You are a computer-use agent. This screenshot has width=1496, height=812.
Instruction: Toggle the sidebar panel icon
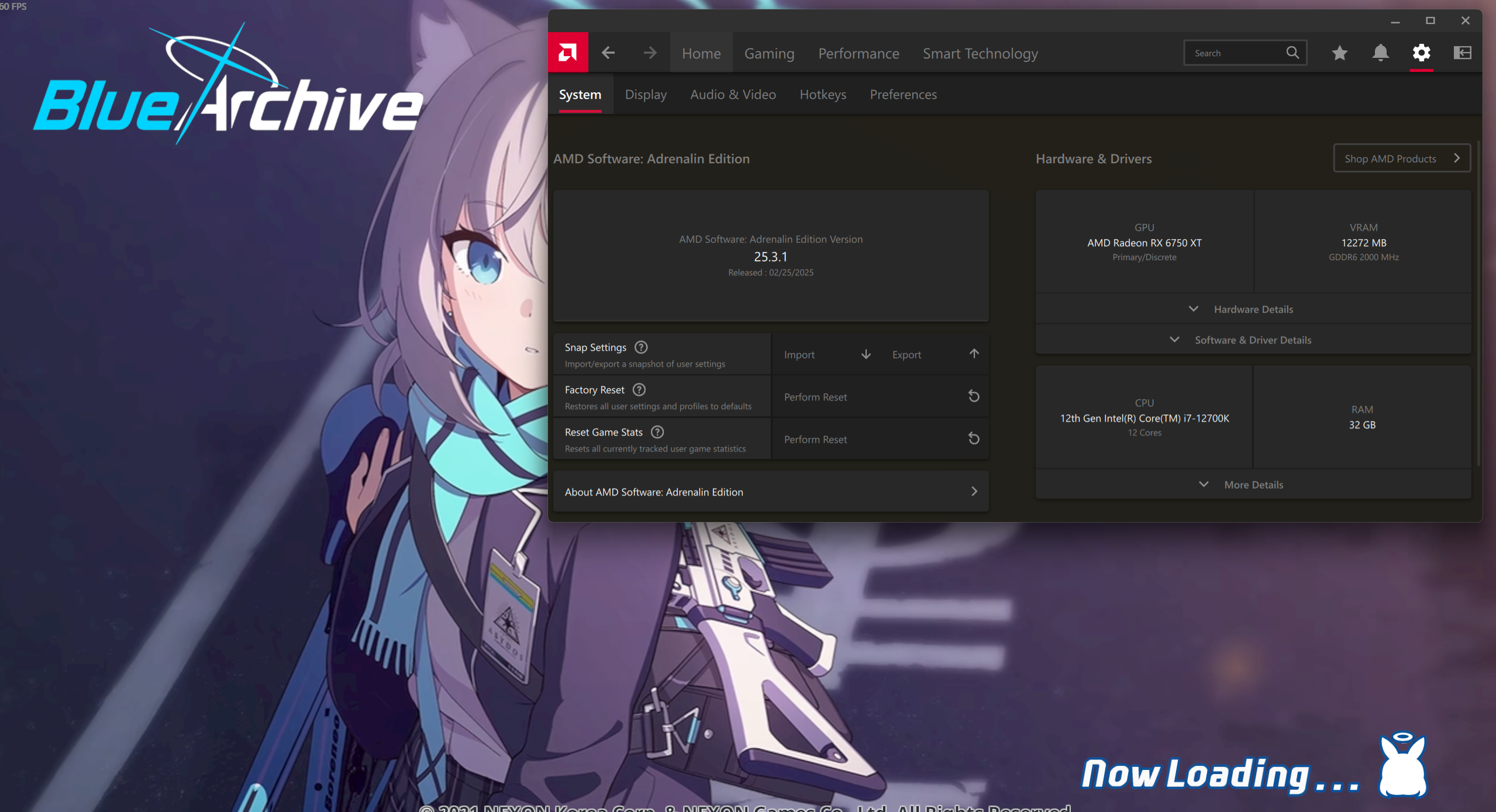point(1462,53)
